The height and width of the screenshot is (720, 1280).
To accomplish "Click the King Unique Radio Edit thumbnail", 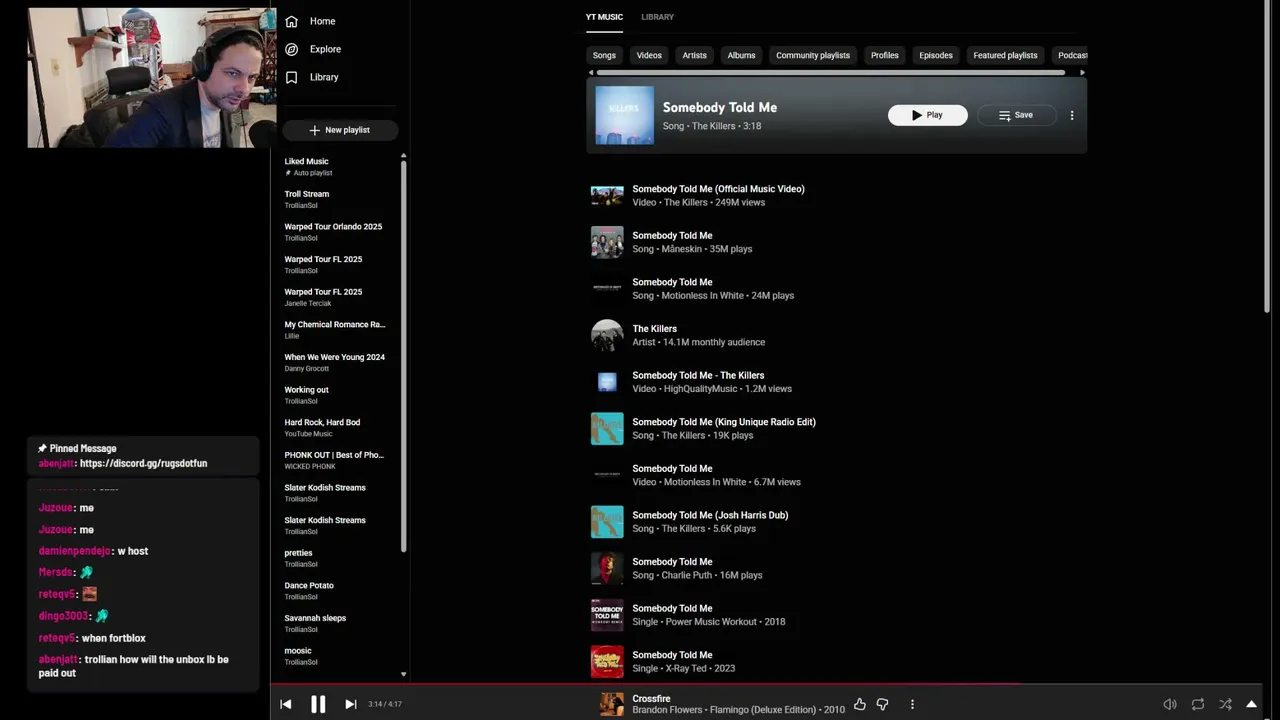I will (607, 428).
